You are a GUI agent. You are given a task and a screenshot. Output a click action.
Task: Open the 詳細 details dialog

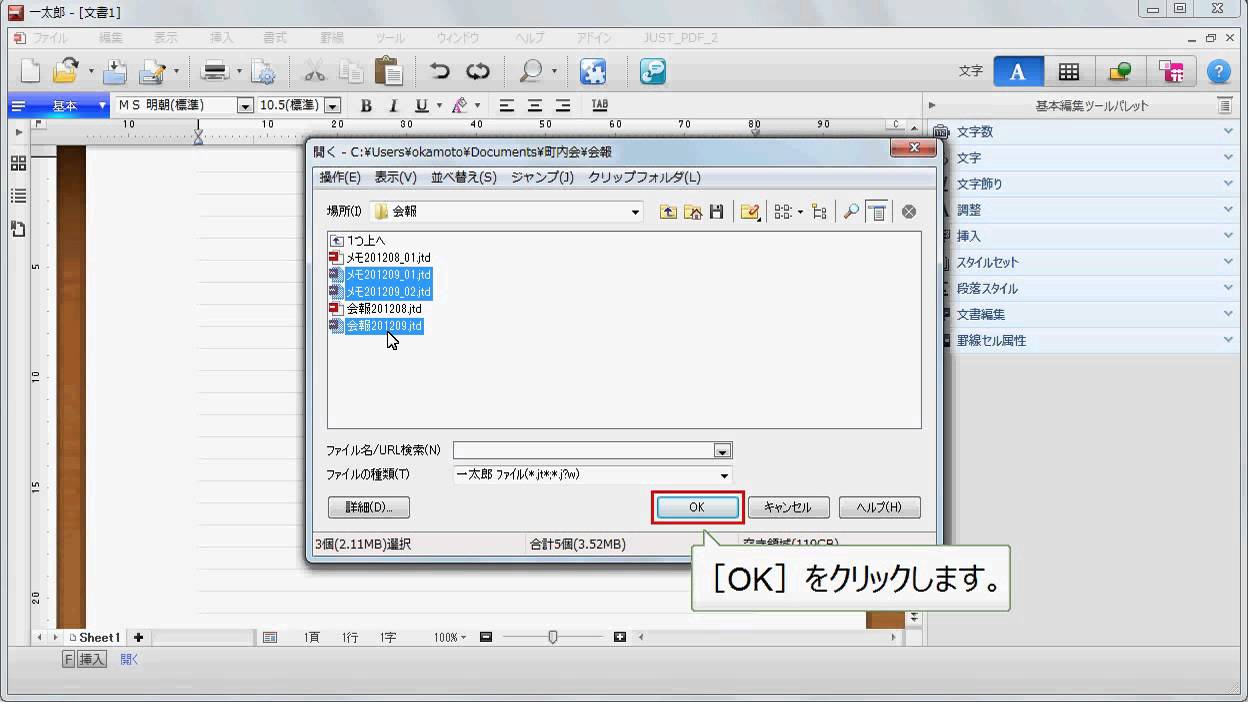point(368,507)
